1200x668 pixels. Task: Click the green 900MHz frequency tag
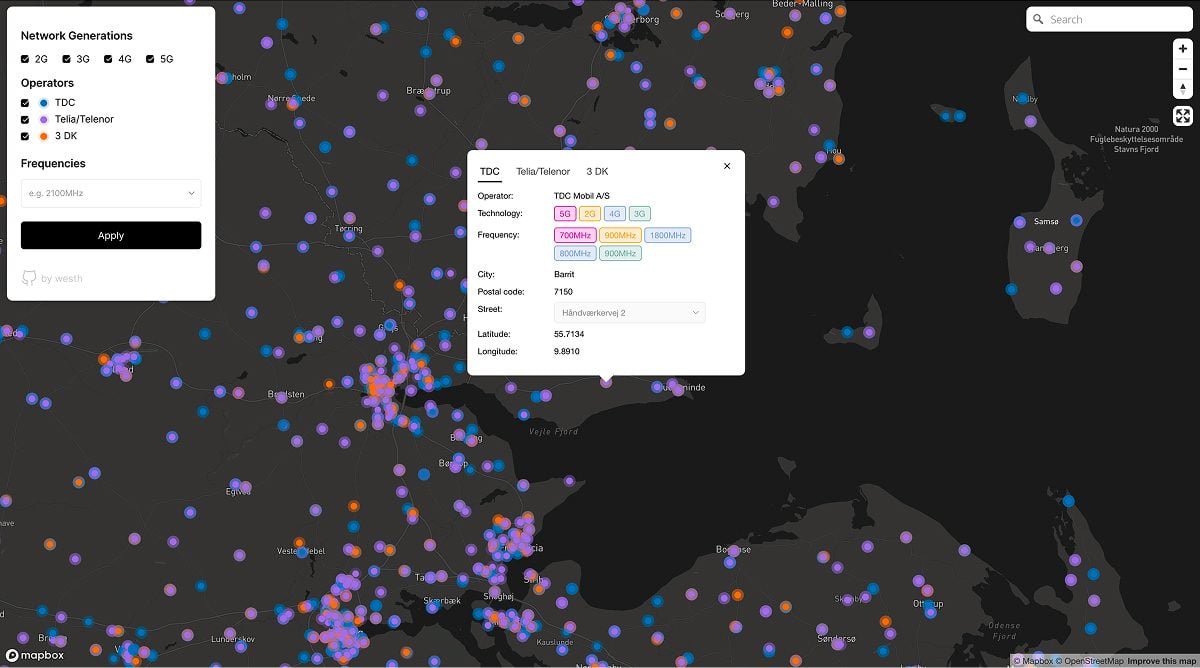pos(620,253)
